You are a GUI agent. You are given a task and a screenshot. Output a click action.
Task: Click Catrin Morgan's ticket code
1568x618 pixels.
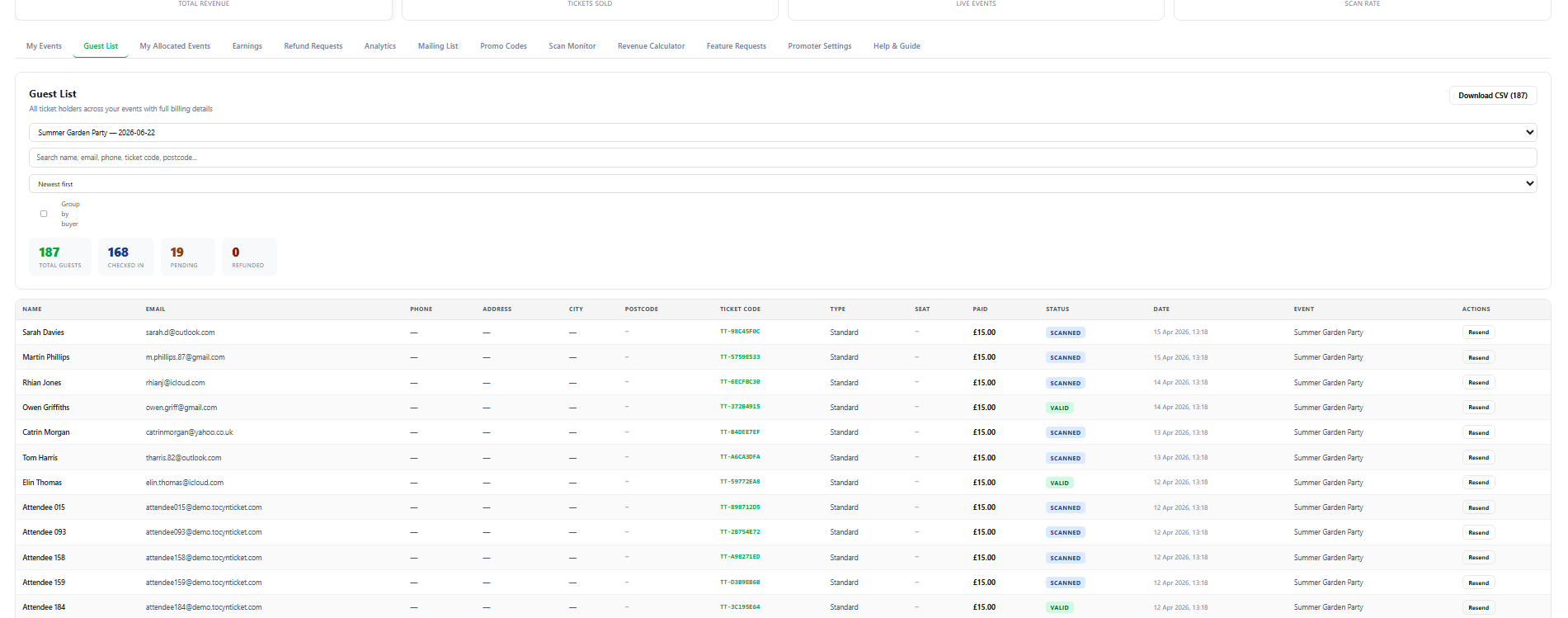pyautogui.click(x=740, y=432)
